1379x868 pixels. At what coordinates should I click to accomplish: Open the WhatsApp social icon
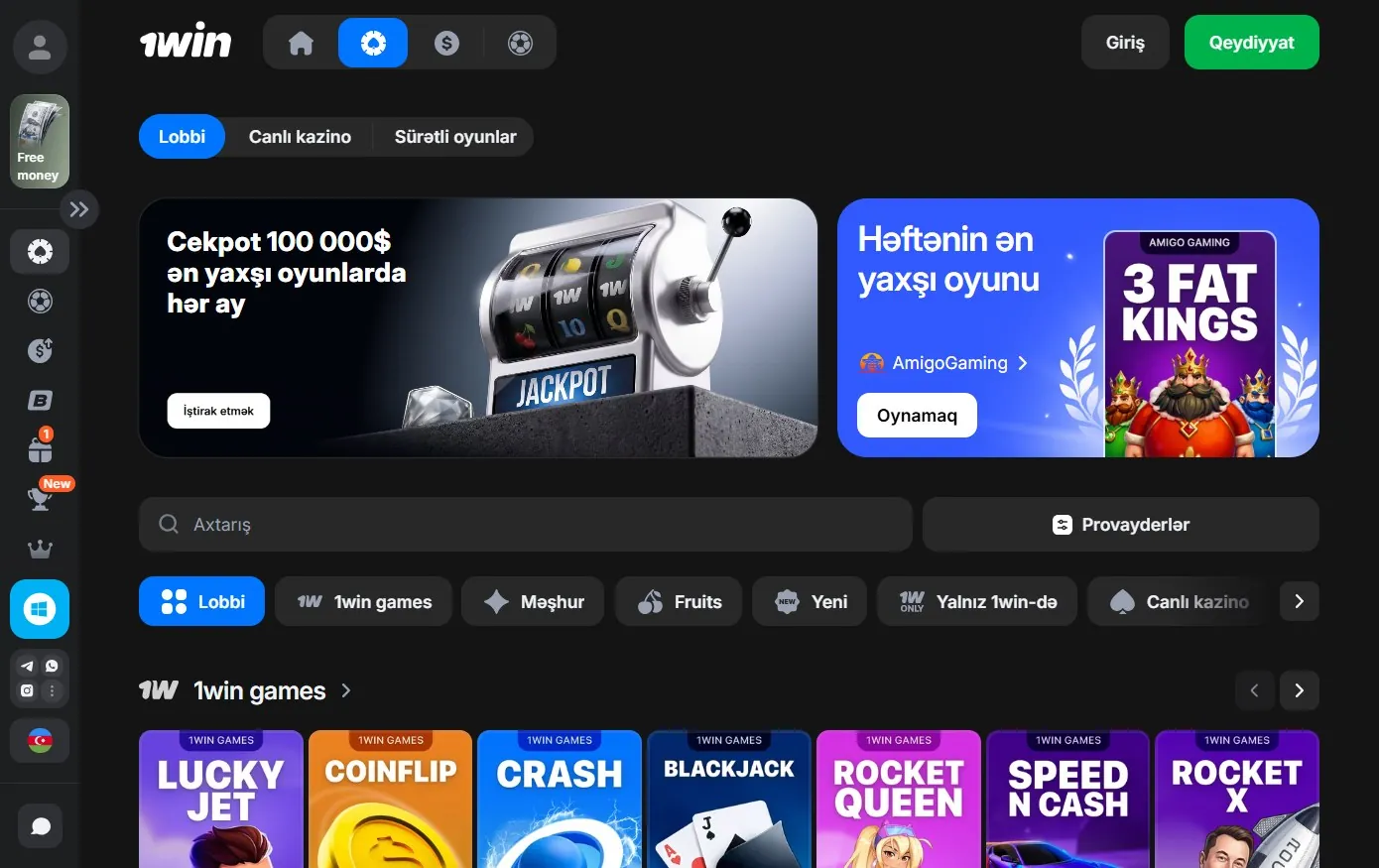[52, 667]
